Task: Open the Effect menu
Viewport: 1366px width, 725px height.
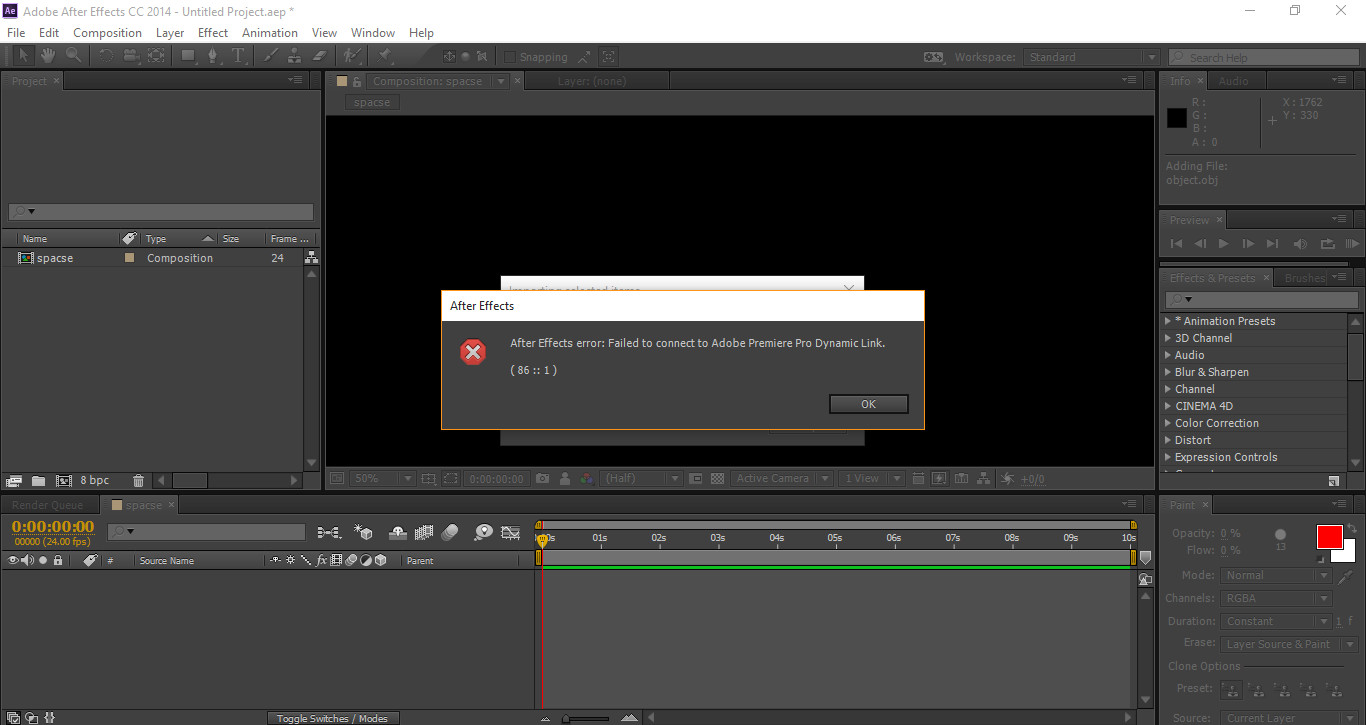Action: click(213, 32)
